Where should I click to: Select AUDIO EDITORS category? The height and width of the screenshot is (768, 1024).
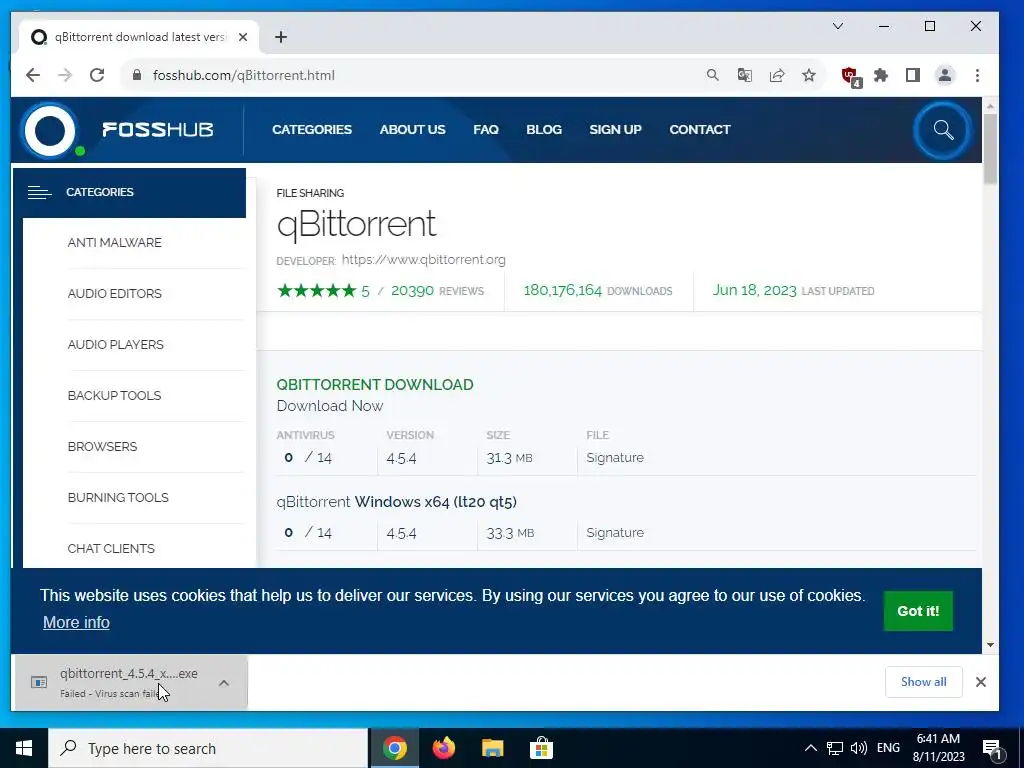(114, 293)
